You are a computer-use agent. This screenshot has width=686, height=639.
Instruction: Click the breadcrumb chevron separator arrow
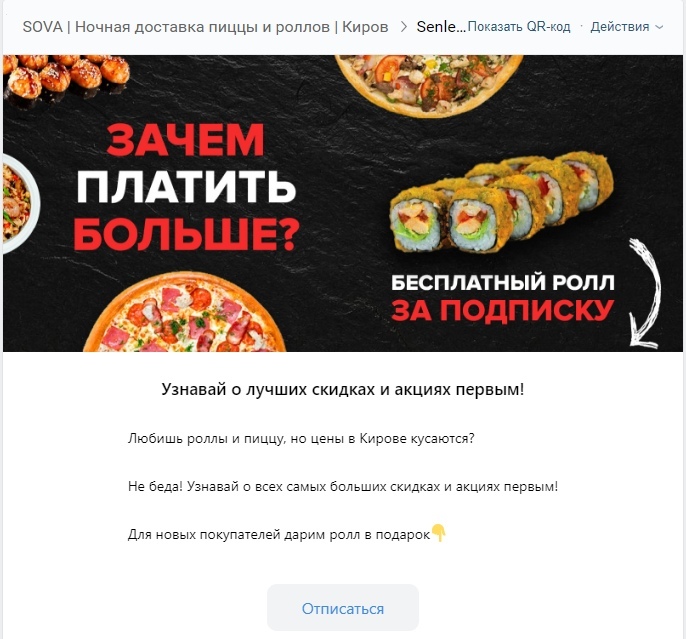[403, 27]
